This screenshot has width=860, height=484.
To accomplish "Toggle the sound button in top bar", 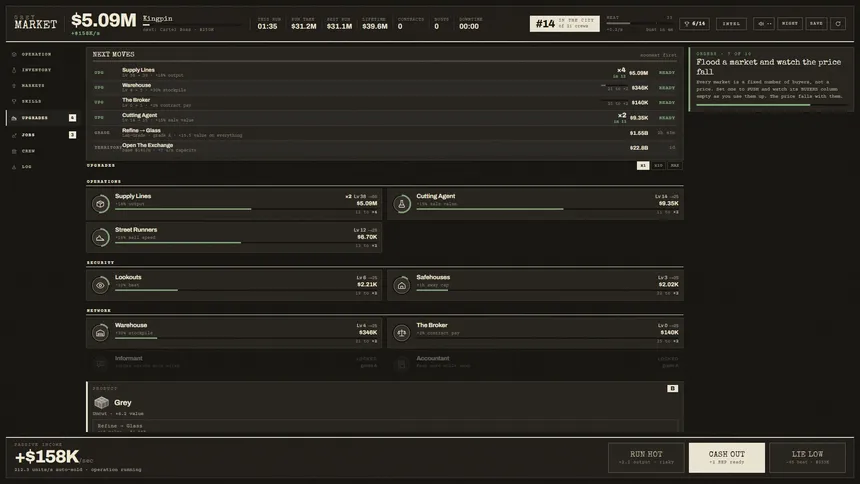I will [x=763, y=24].
